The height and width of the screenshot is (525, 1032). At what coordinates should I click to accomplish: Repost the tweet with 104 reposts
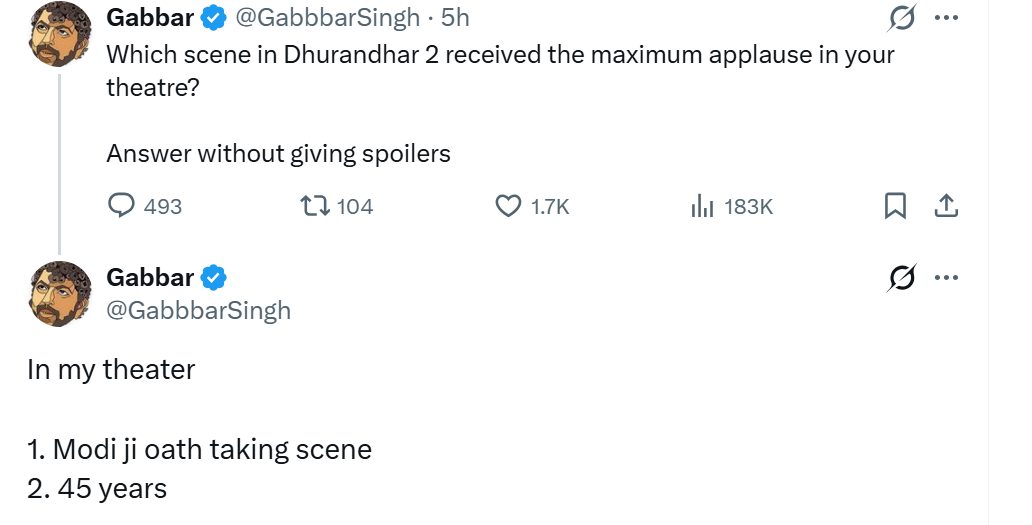point(314,206)
